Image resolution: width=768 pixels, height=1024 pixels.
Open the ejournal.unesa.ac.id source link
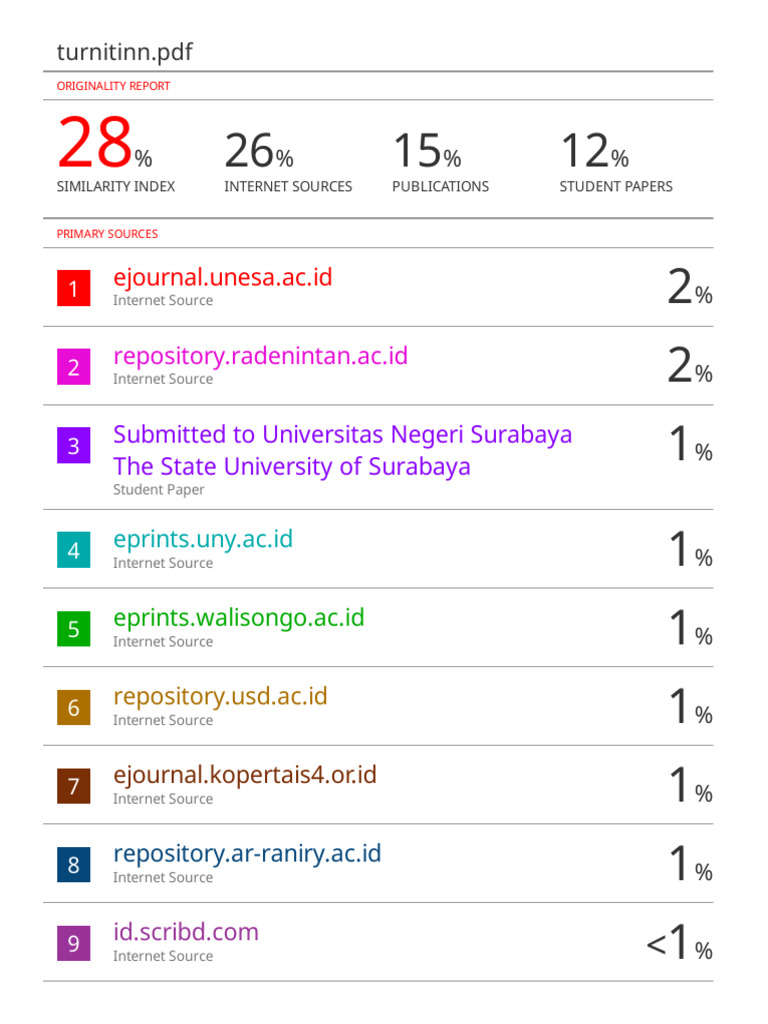click(x=222, y=277)
